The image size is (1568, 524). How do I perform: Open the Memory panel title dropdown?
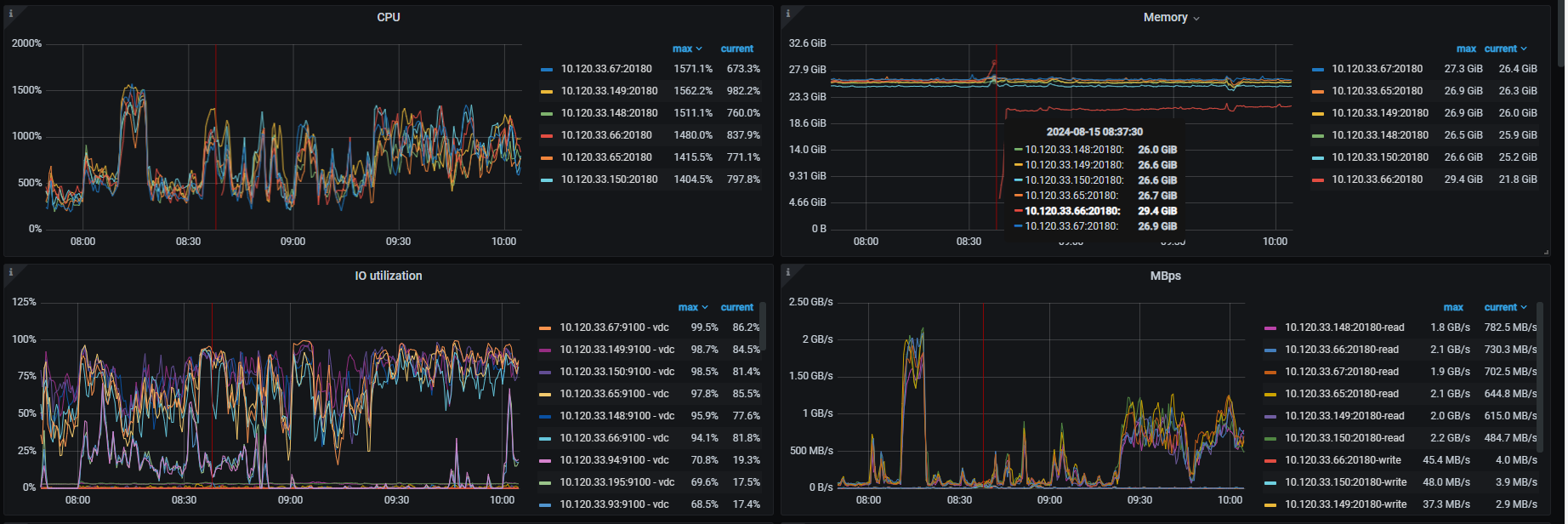[1171, 17]
